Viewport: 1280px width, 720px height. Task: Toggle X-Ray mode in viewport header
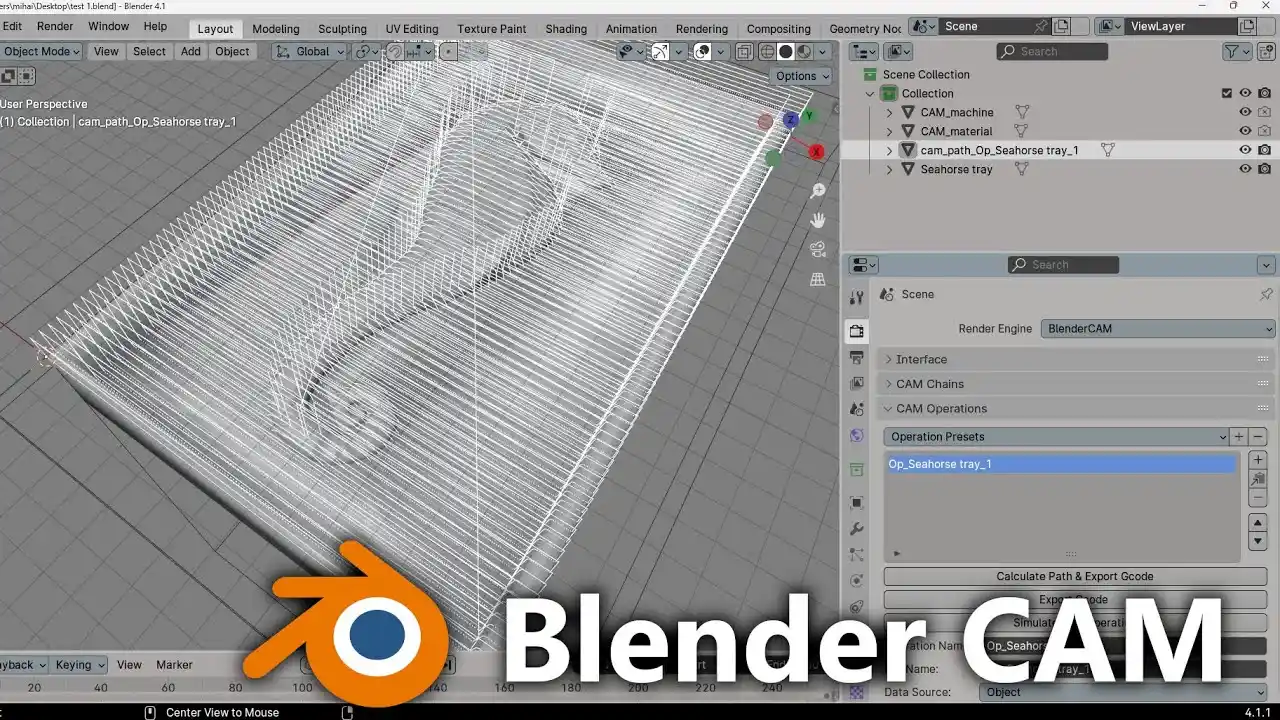[743, 51]
